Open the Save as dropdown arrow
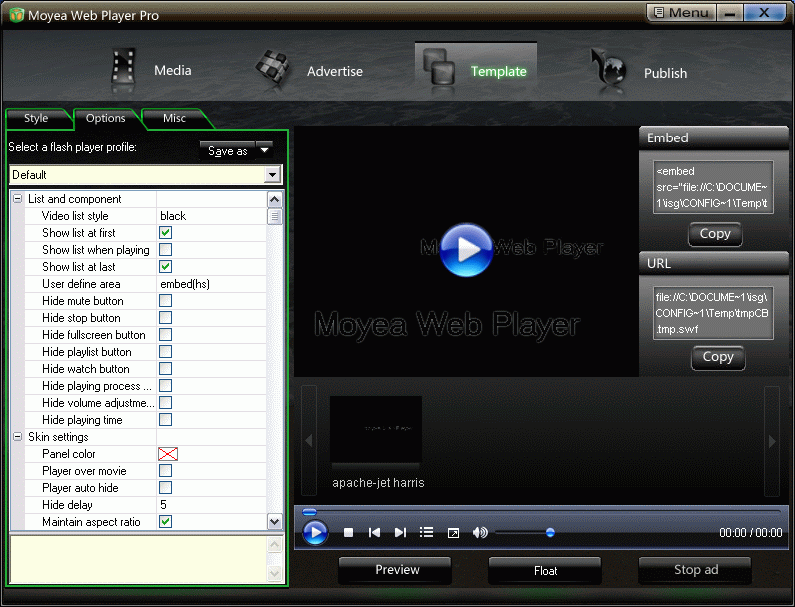 tap(265, 150)
